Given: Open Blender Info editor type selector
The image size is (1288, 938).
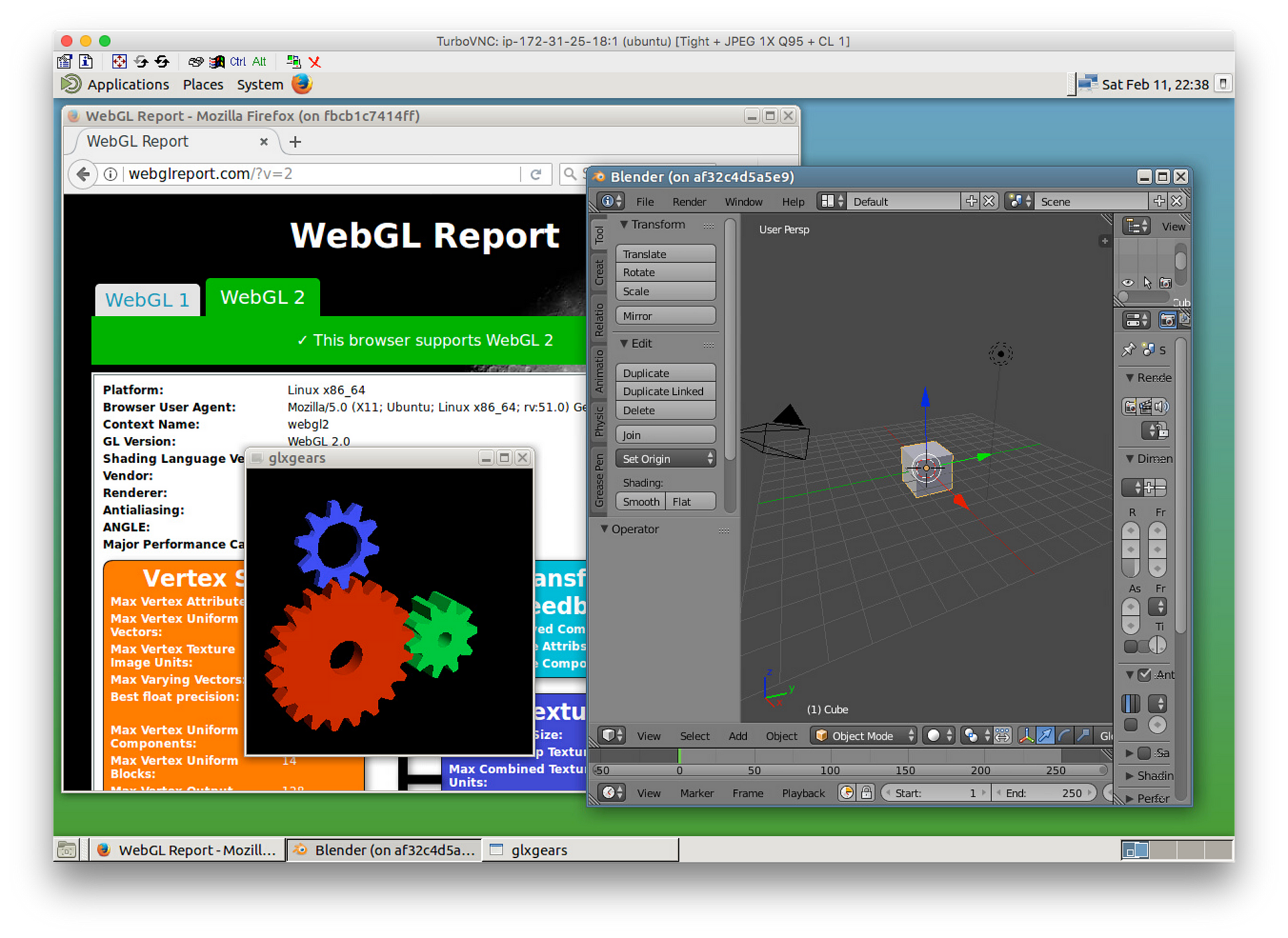Looking at the screenshot, I should point(611,202).
